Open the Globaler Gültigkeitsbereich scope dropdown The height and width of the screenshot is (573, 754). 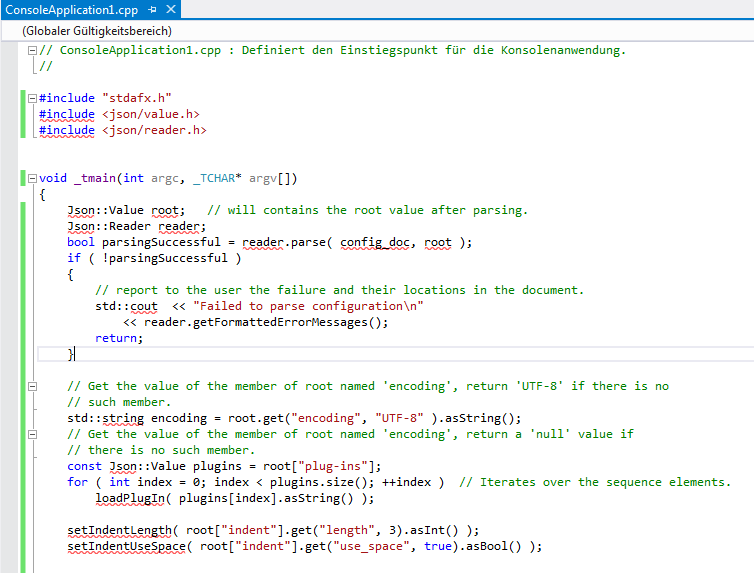[377, 31]
